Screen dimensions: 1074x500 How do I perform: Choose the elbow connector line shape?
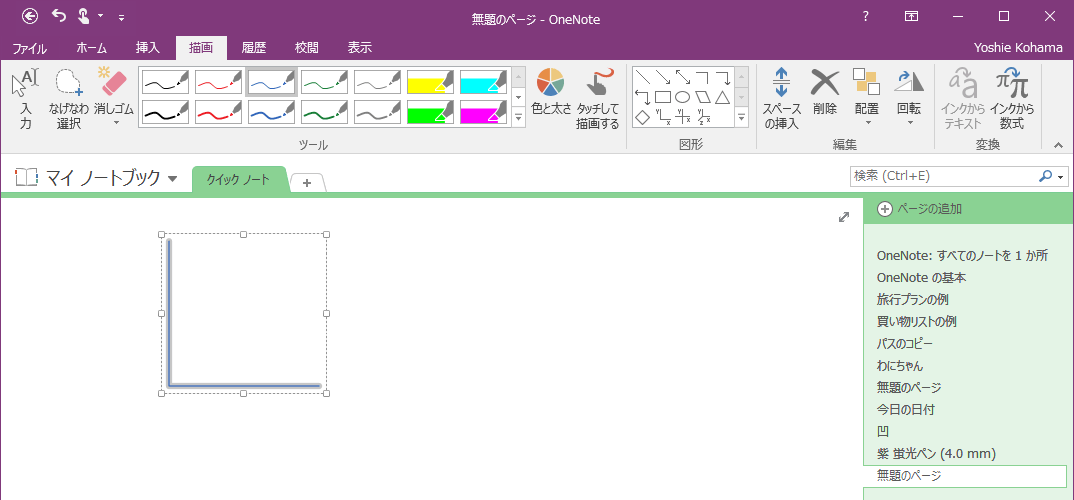[703, 77]
